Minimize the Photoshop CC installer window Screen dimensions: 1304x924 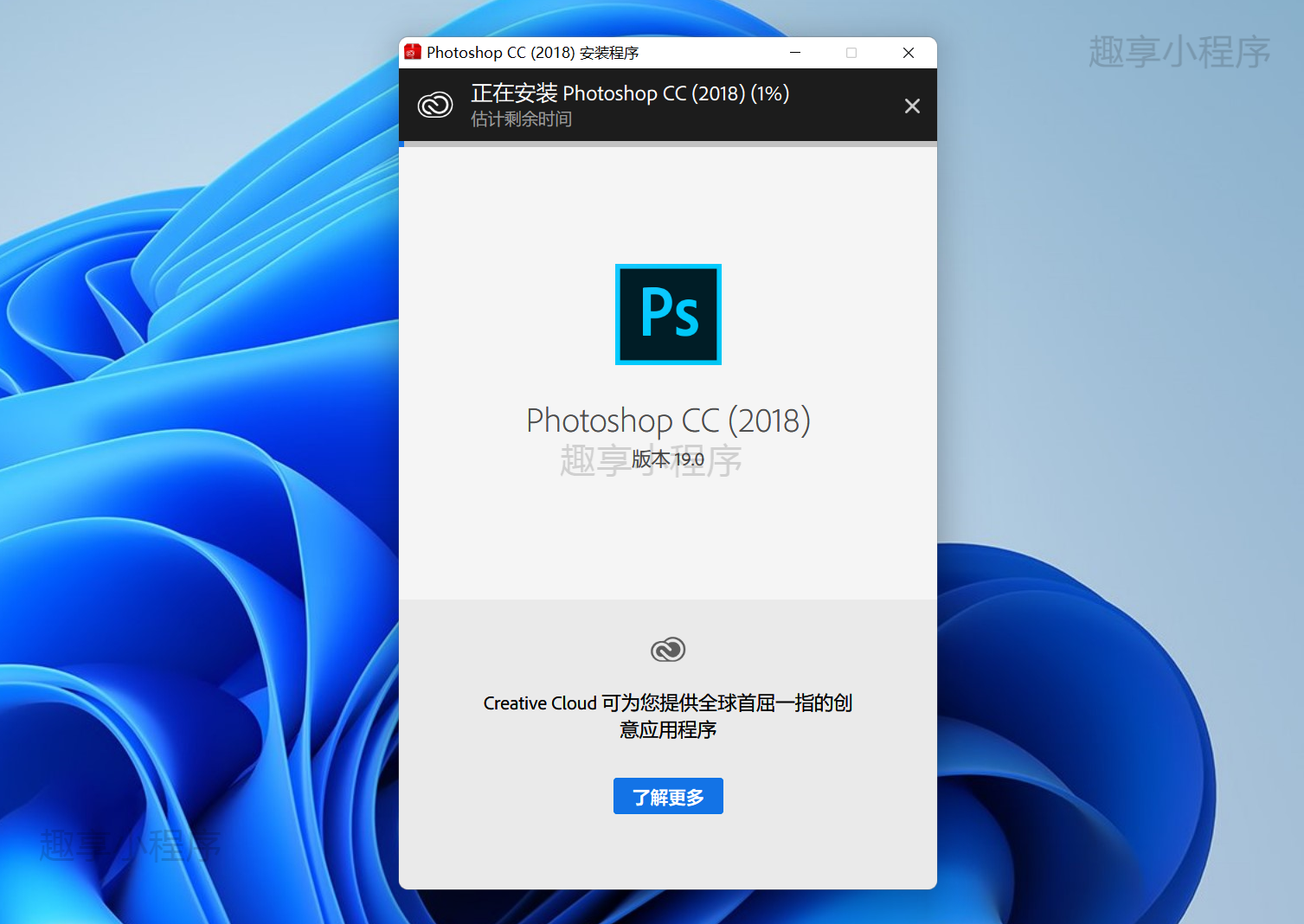pyautogui.click(x=795, y=53)
